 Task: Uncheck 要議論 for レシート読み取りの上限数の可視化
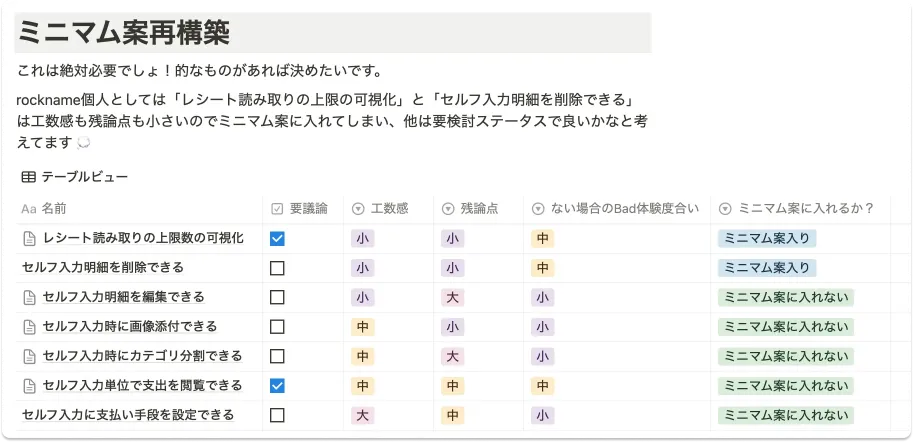[x=277, y=239]
